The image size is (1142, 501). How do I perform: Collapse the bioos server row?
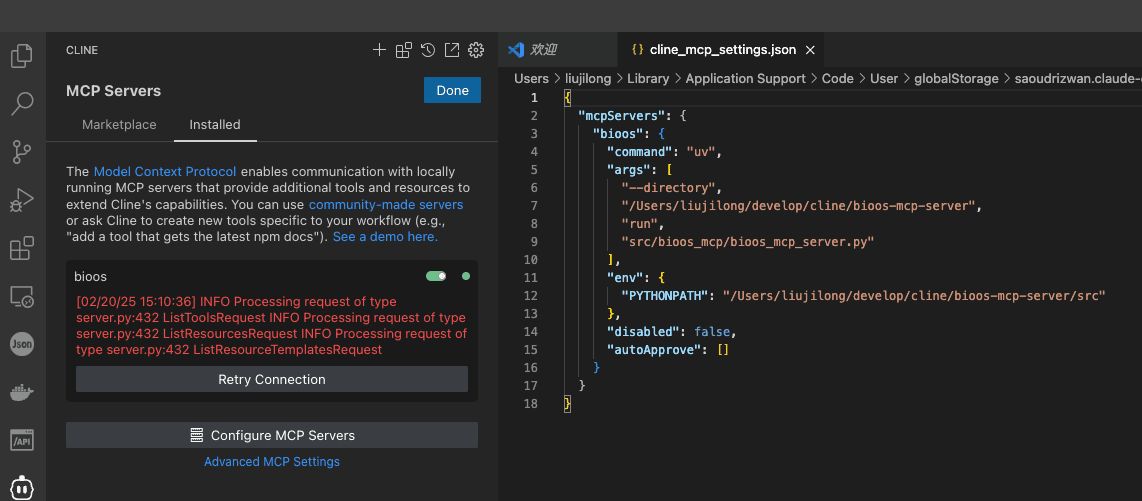pyautogui.click(x=272, y=277)
